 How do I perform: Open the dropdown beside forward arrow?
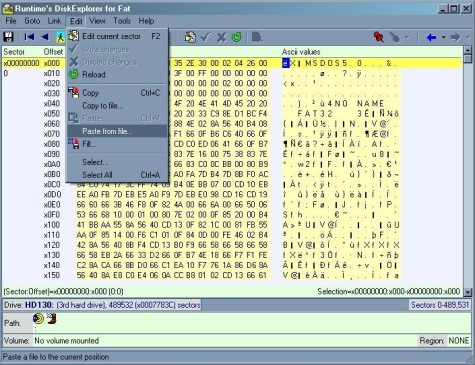[x=468, y=37]
